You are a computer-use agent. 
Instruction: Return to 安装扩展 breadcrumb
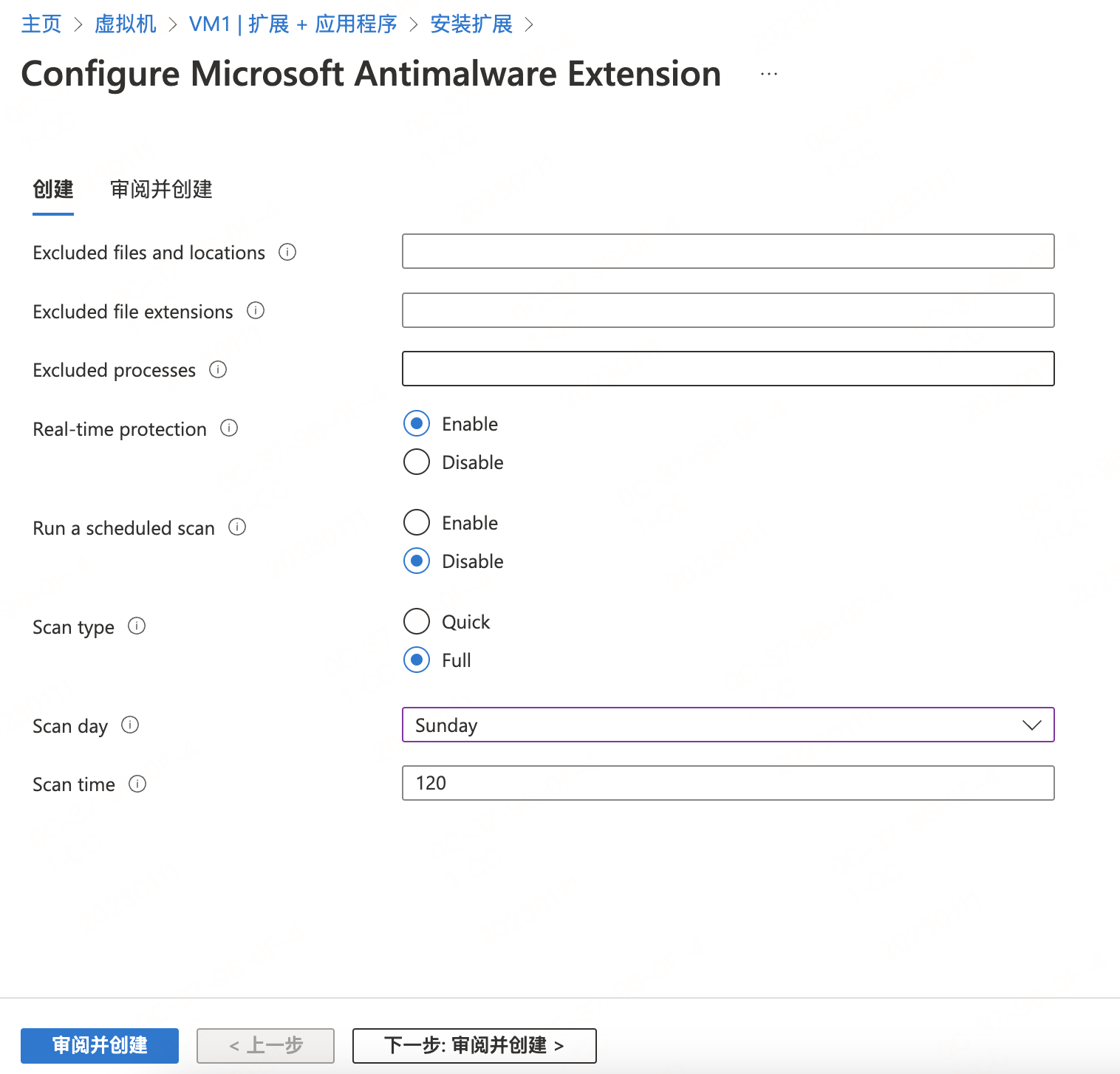tap(471, 24)
